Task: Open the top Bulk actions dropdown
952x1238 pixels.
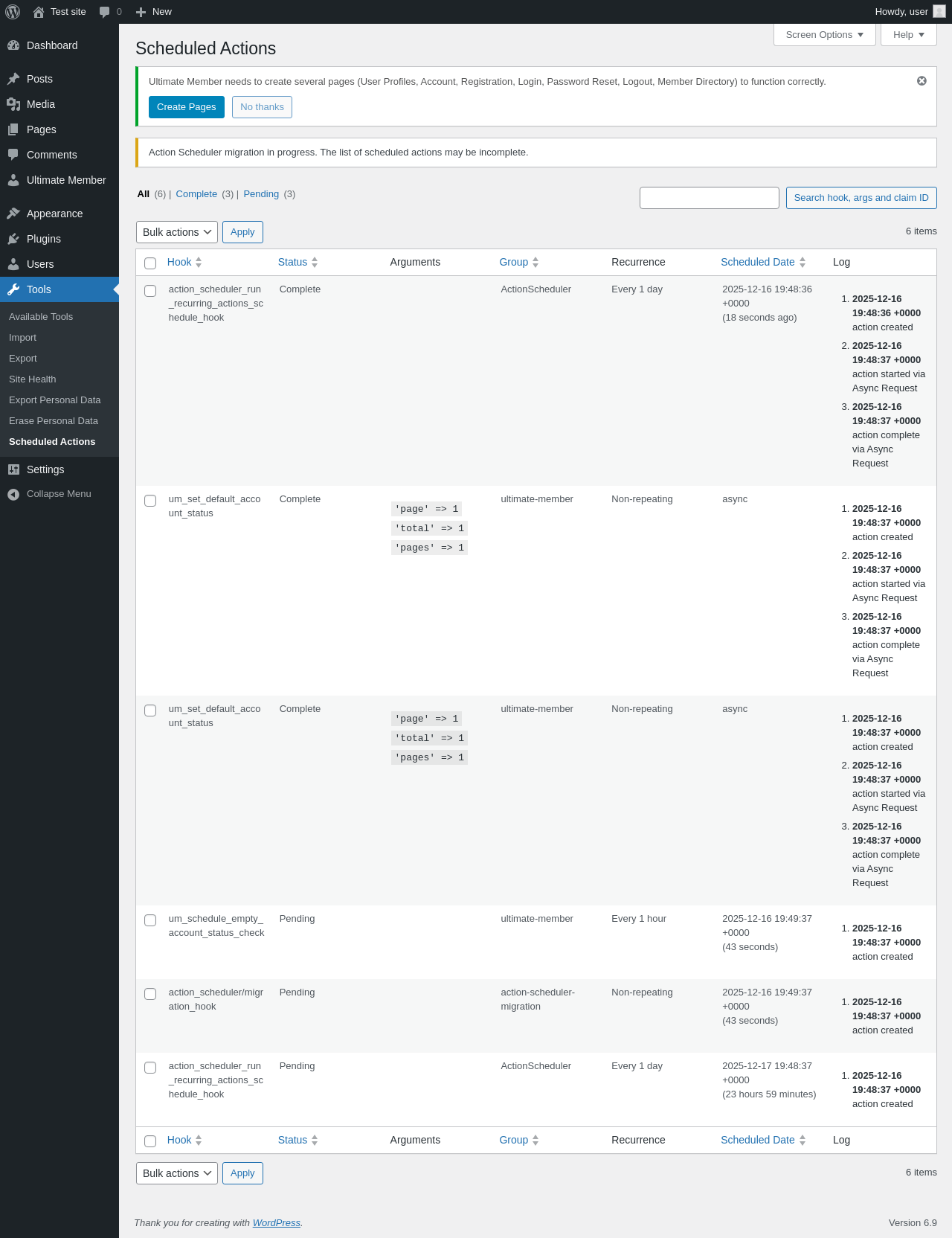Action: [x=177, y=232]
